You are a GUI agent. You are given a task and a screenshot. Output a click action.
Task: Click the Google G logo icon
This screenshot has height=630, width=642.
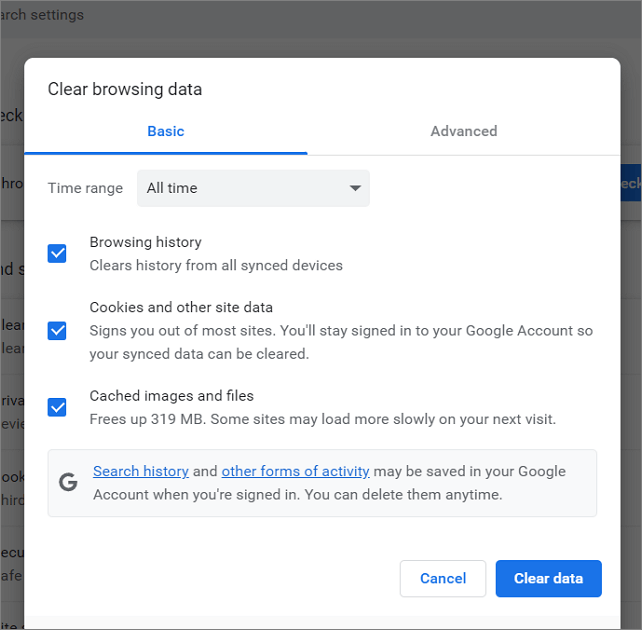[68, 483]
